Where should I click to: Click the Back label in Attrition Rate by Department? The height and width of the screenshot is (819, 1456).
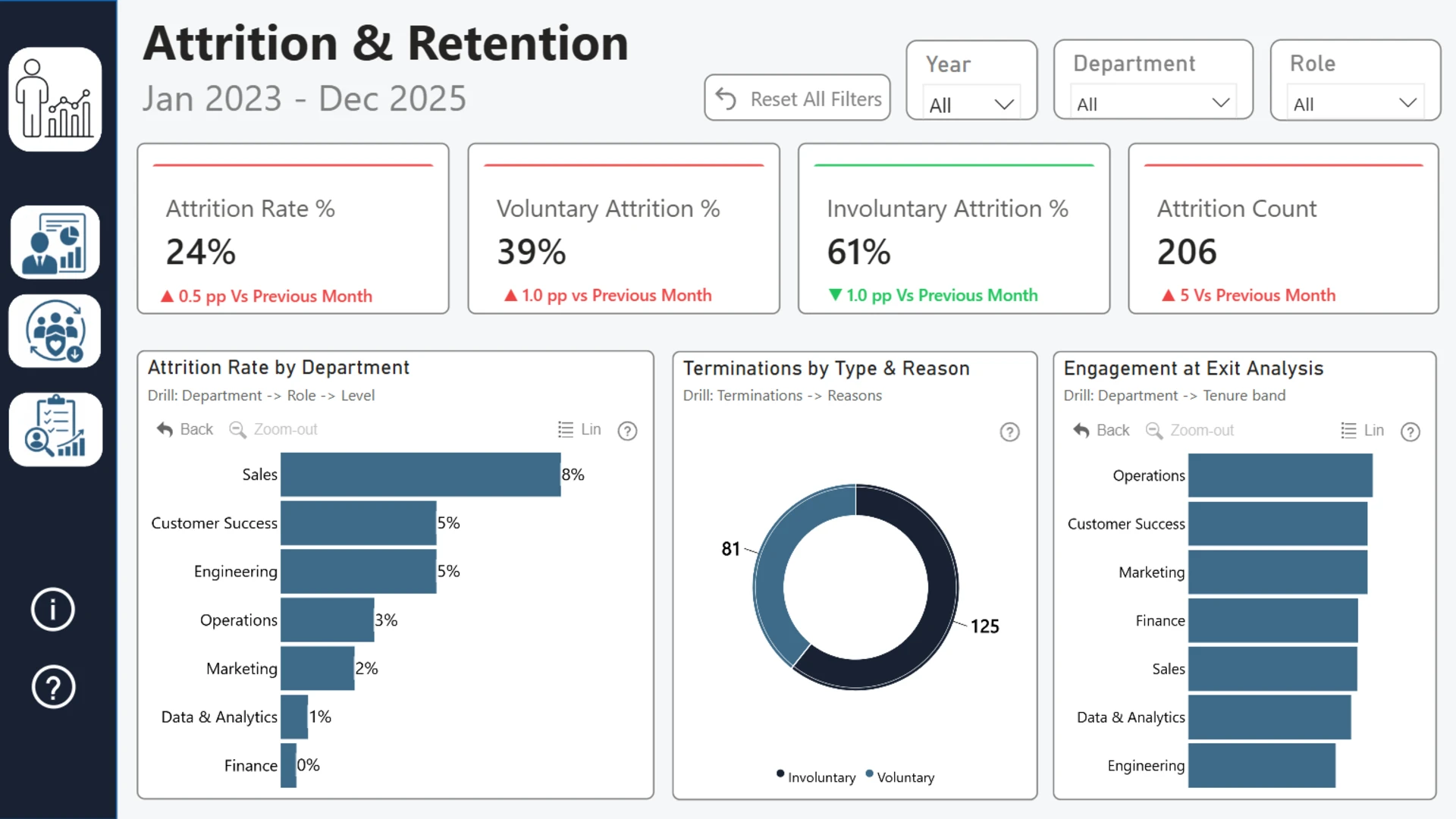196,429
